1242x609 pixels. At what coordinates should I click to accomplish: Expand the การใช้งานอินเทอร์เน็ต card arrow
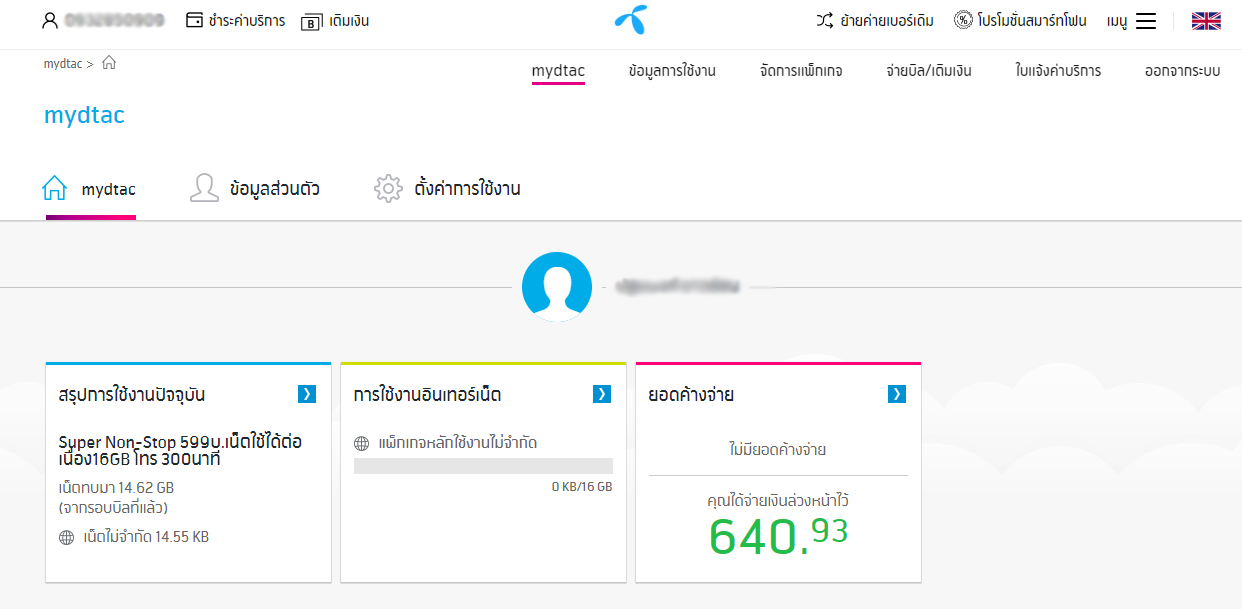(602, 394)
